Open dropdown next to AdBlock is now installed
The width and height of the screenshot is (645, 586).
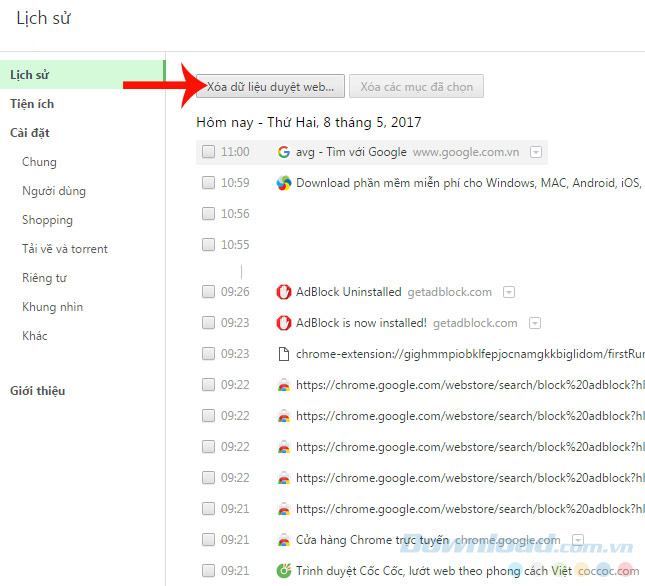[x=535, y=323]
